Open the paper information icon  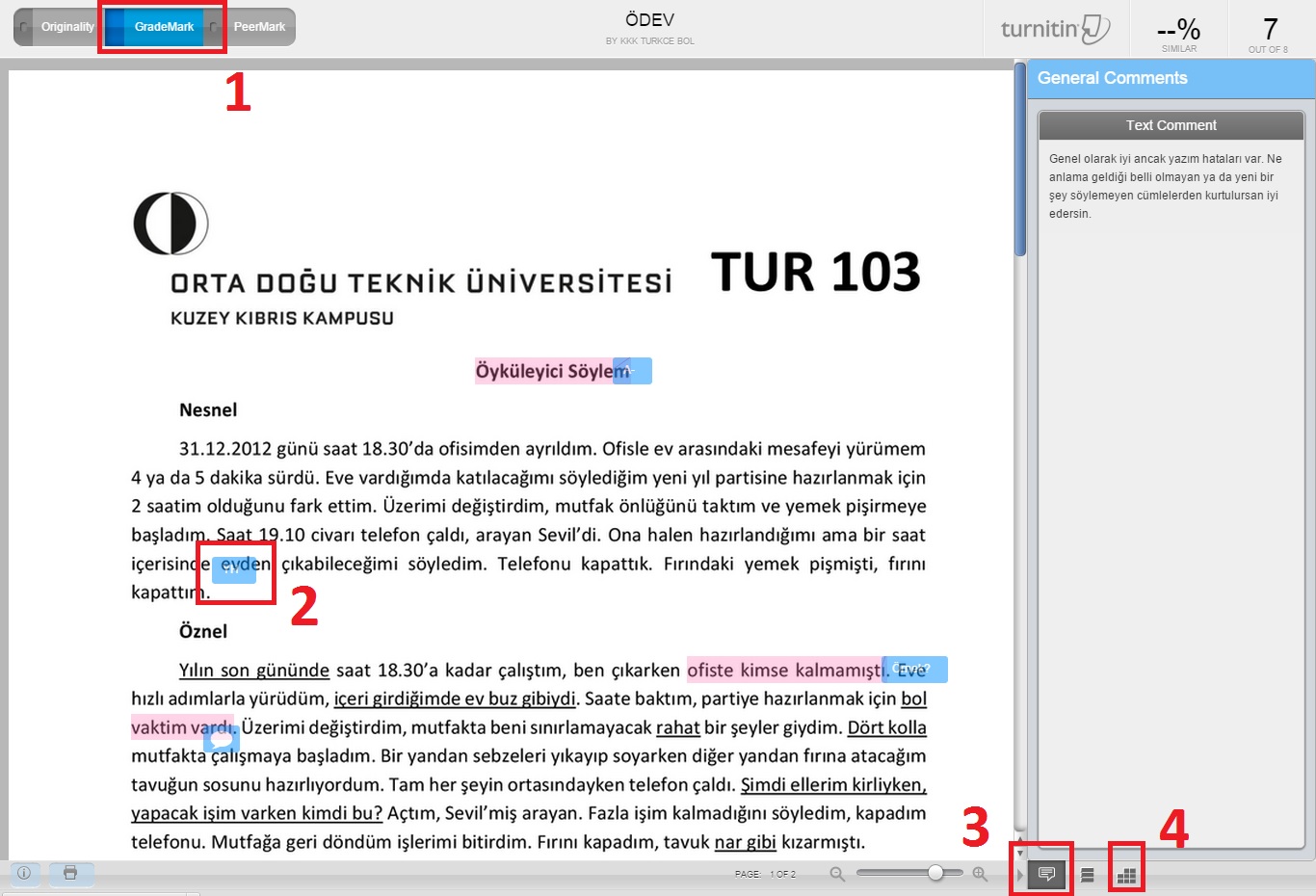coord(24,873)
